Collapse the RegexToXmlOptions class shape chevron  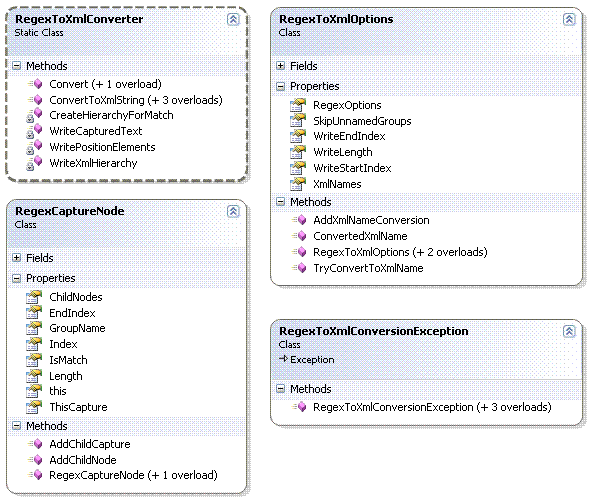coord(569,19)
